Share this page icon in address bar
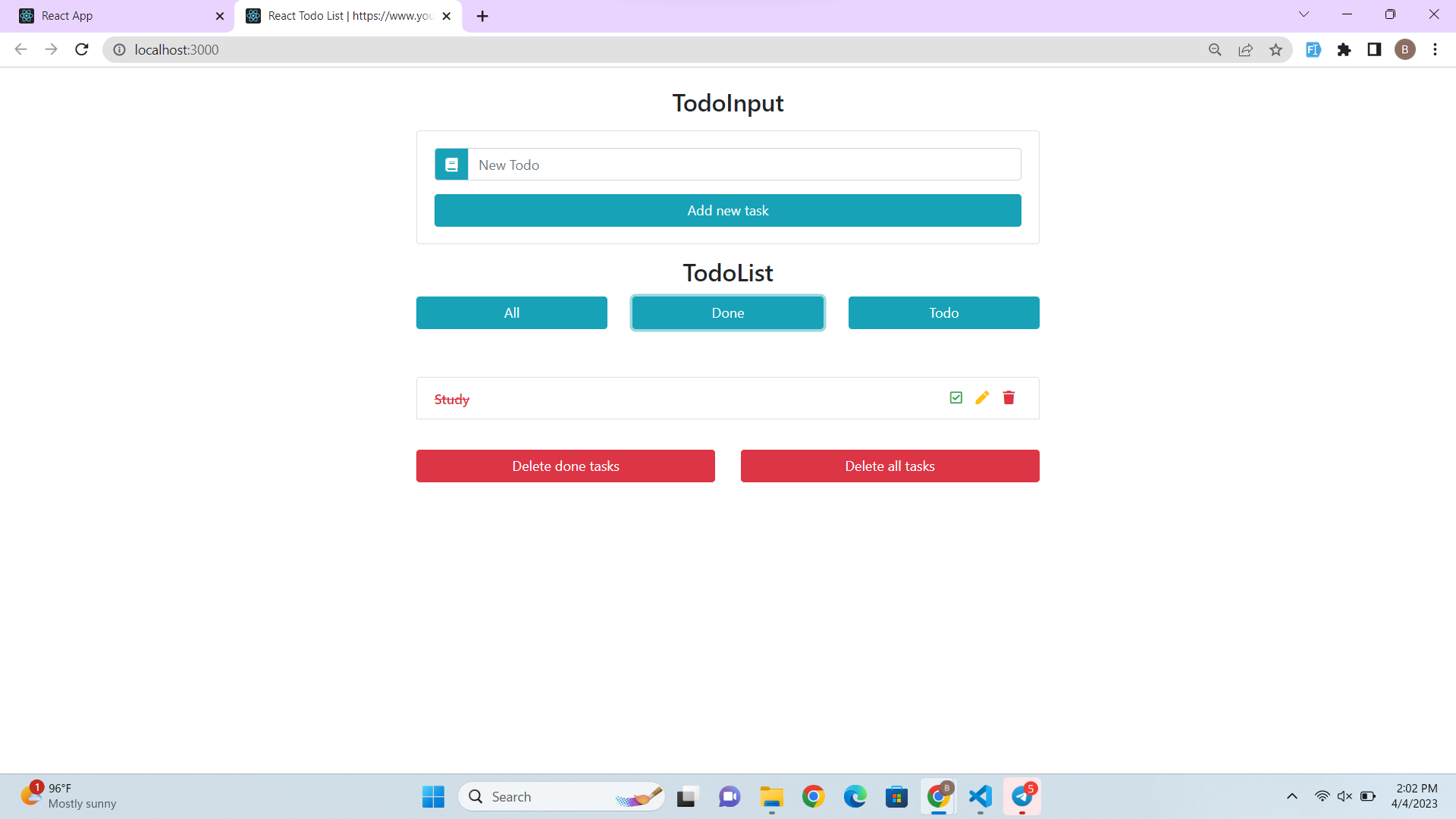The height and width of the screenshot is (819, 1456). click(x=1245, y=50)
